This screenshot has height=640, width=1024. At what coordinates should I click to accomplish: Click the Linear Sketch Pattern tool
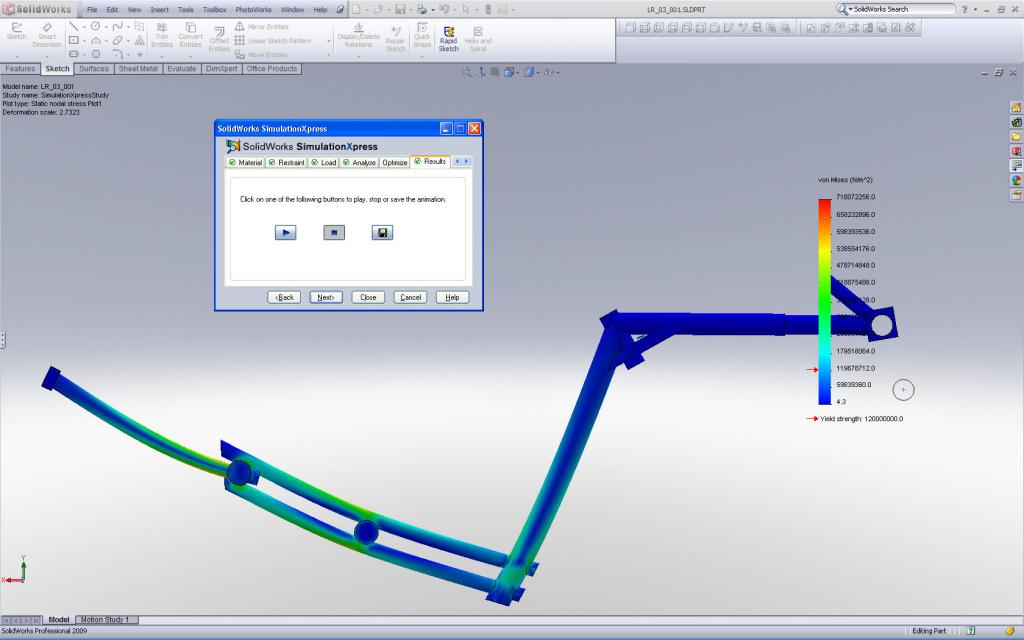pos(273,40)
